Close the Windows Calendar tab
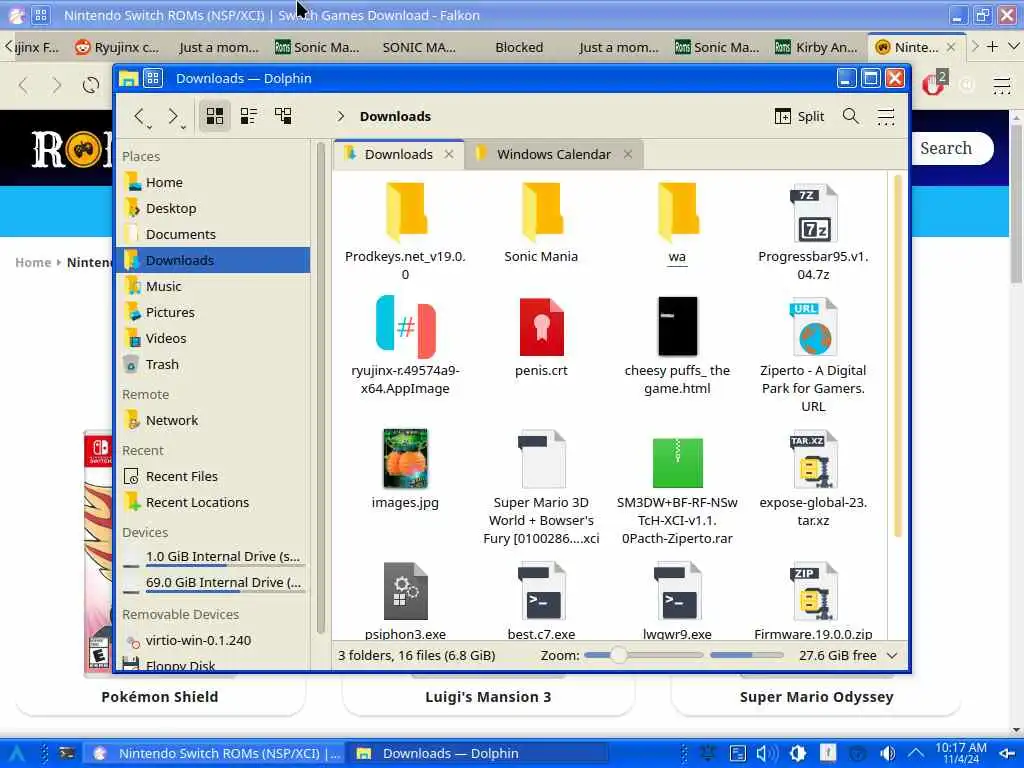Image resolution: width=1024 pixels, height=768 pixels. pos(628,154)
